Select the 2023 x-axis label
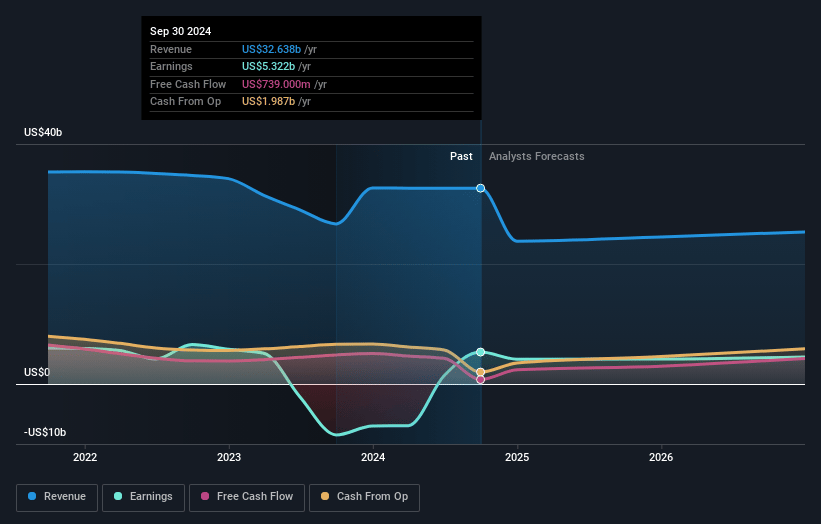The height and width of the screenshot is (524, 821). point(229,457)
